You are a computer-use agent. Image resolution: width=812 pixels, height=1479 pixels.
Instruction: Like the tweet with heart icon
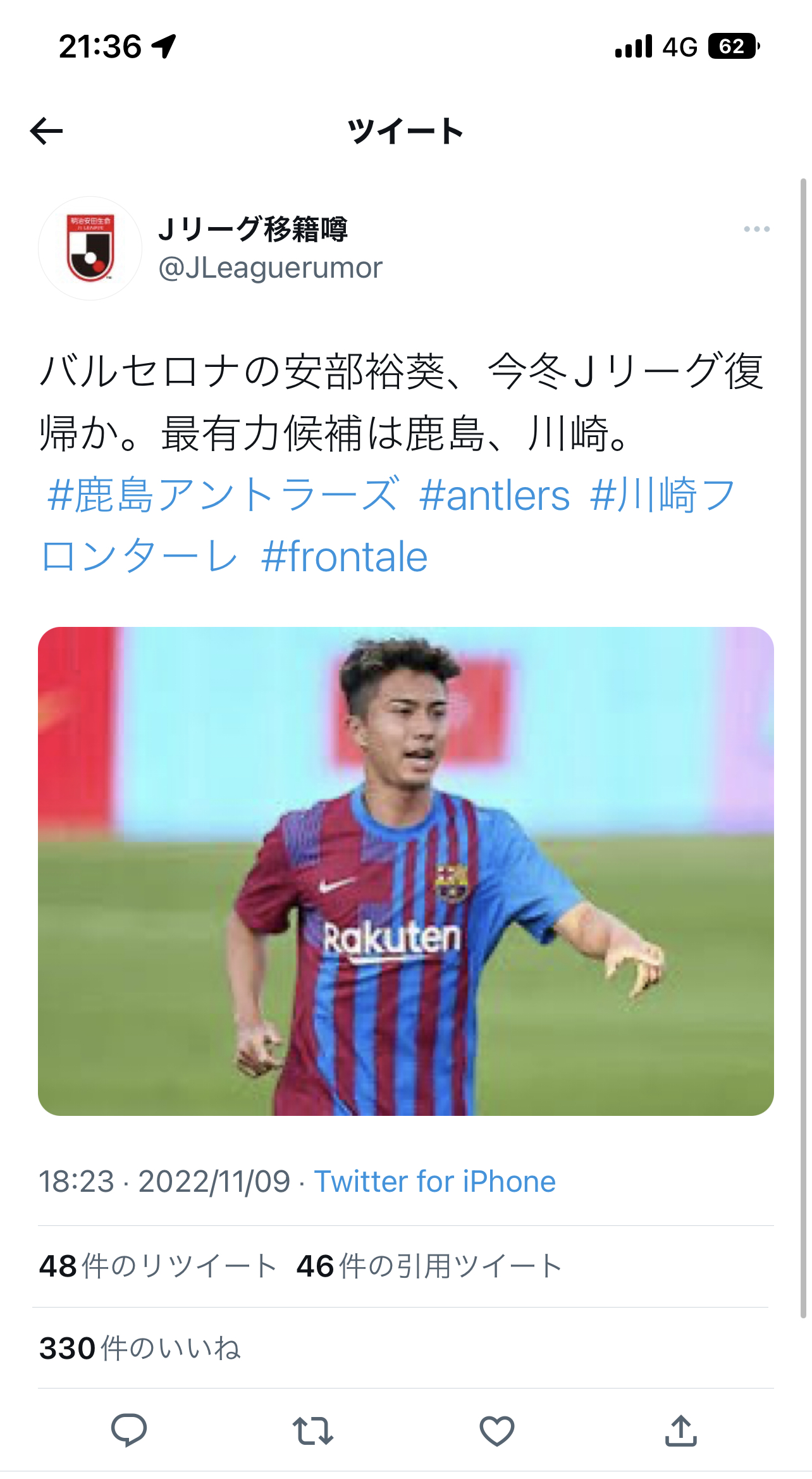pyautogui.click(x=496, y=1431)
